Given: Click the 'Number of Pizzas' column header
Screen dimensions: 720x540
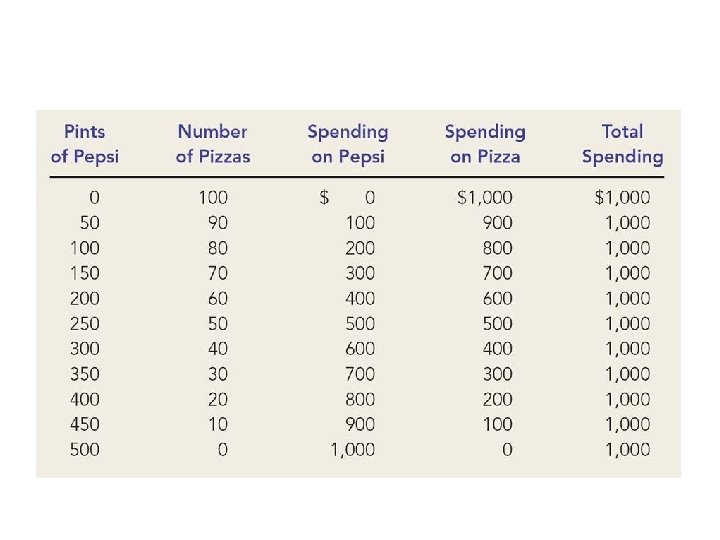Looking at the screenshot, I should pyautogui.click(x=212, y=143).
